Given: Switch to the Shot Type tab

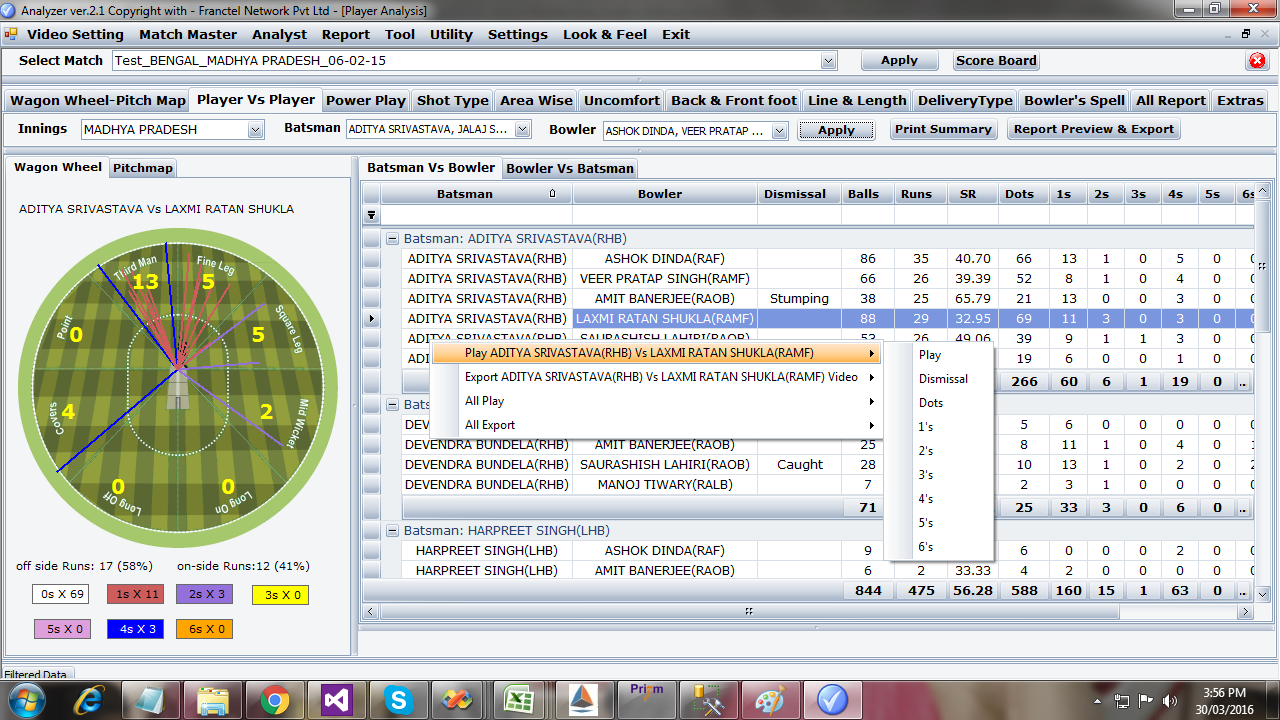Looking at the screenshot, I should 453,100.
